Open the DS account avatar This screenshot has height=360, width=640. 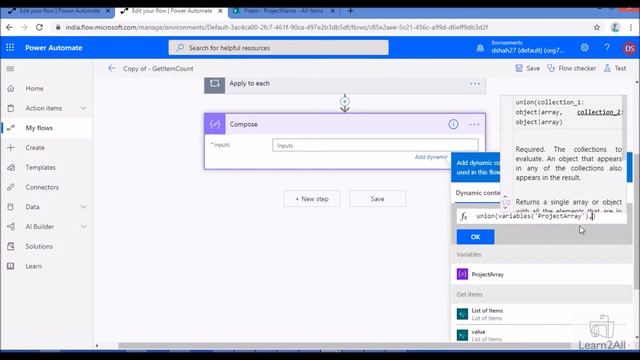tap(629, 48)
